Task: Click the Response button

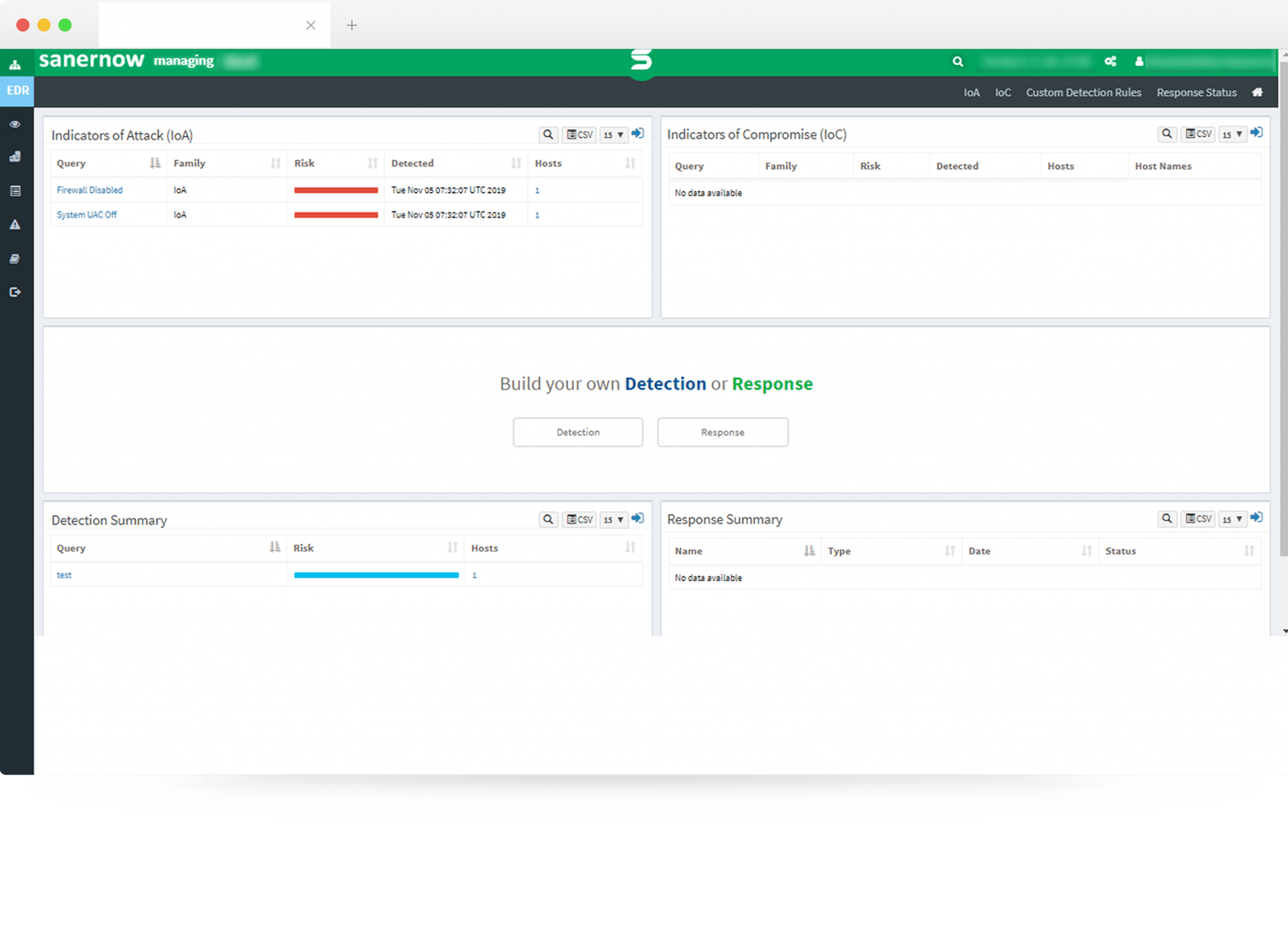Action: tap(723, 432)
